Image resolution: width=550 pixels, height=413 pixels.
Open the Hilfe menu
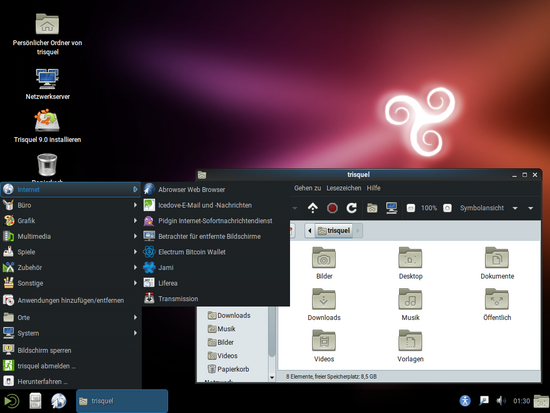point(374,188)
